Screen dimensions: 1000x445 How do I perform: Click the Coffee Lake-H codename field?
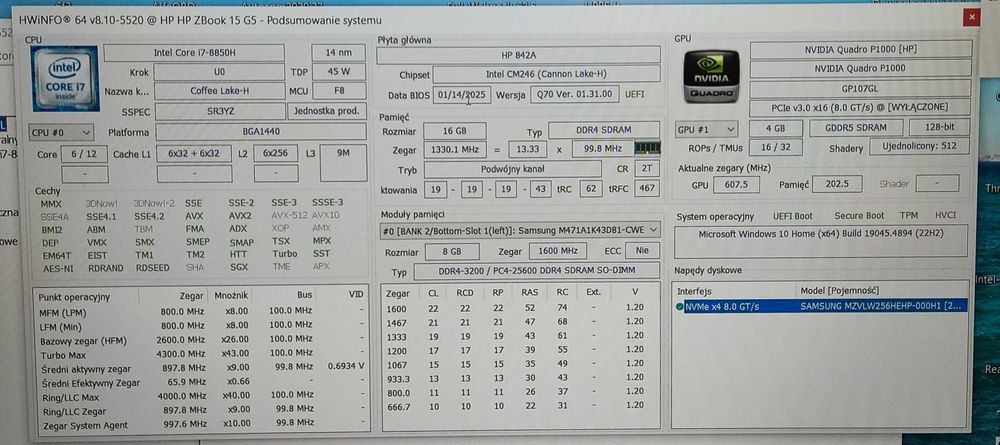219,91
